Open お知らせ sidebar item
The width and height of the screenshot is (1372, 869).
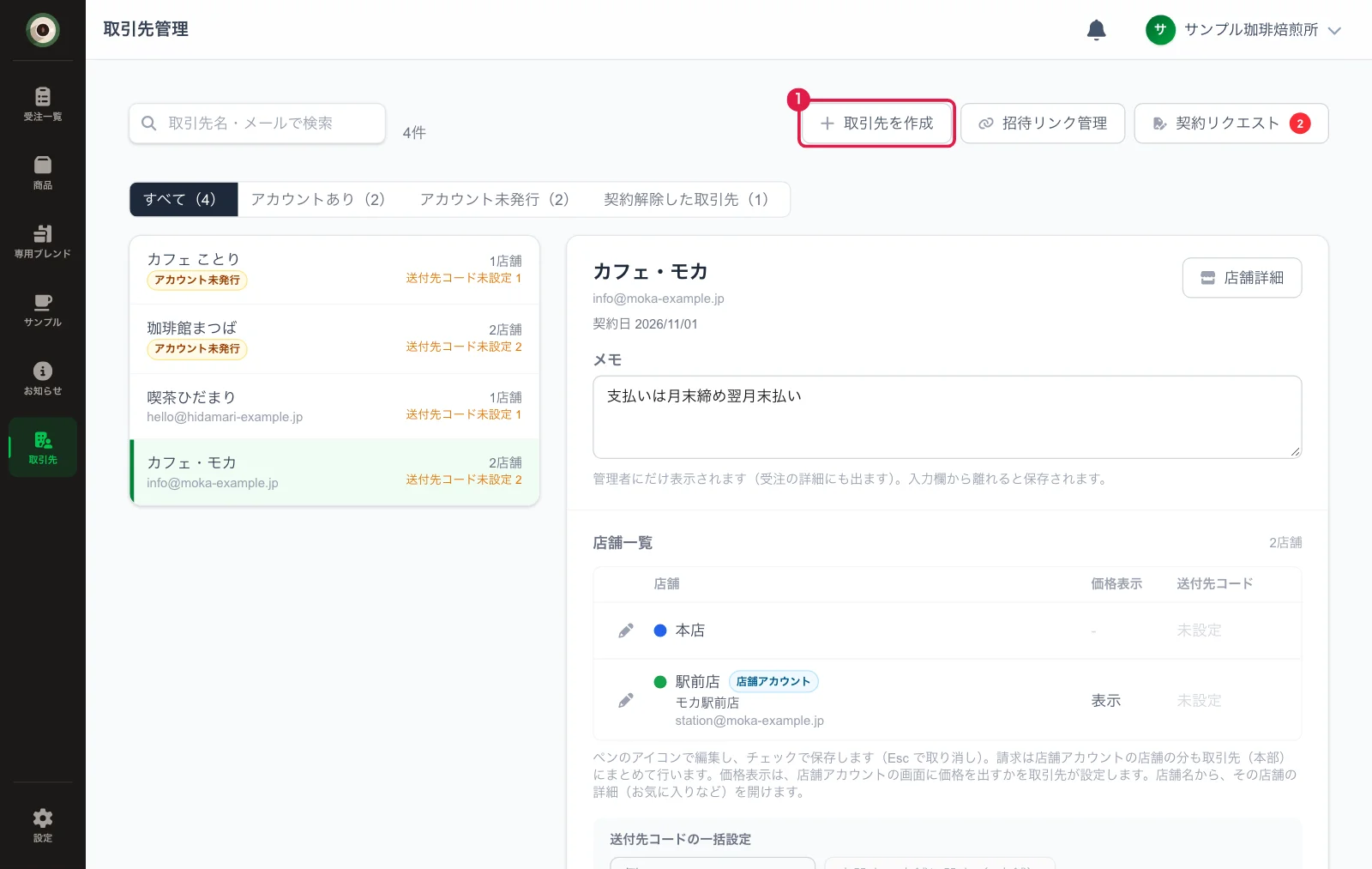tap(43, 378)
